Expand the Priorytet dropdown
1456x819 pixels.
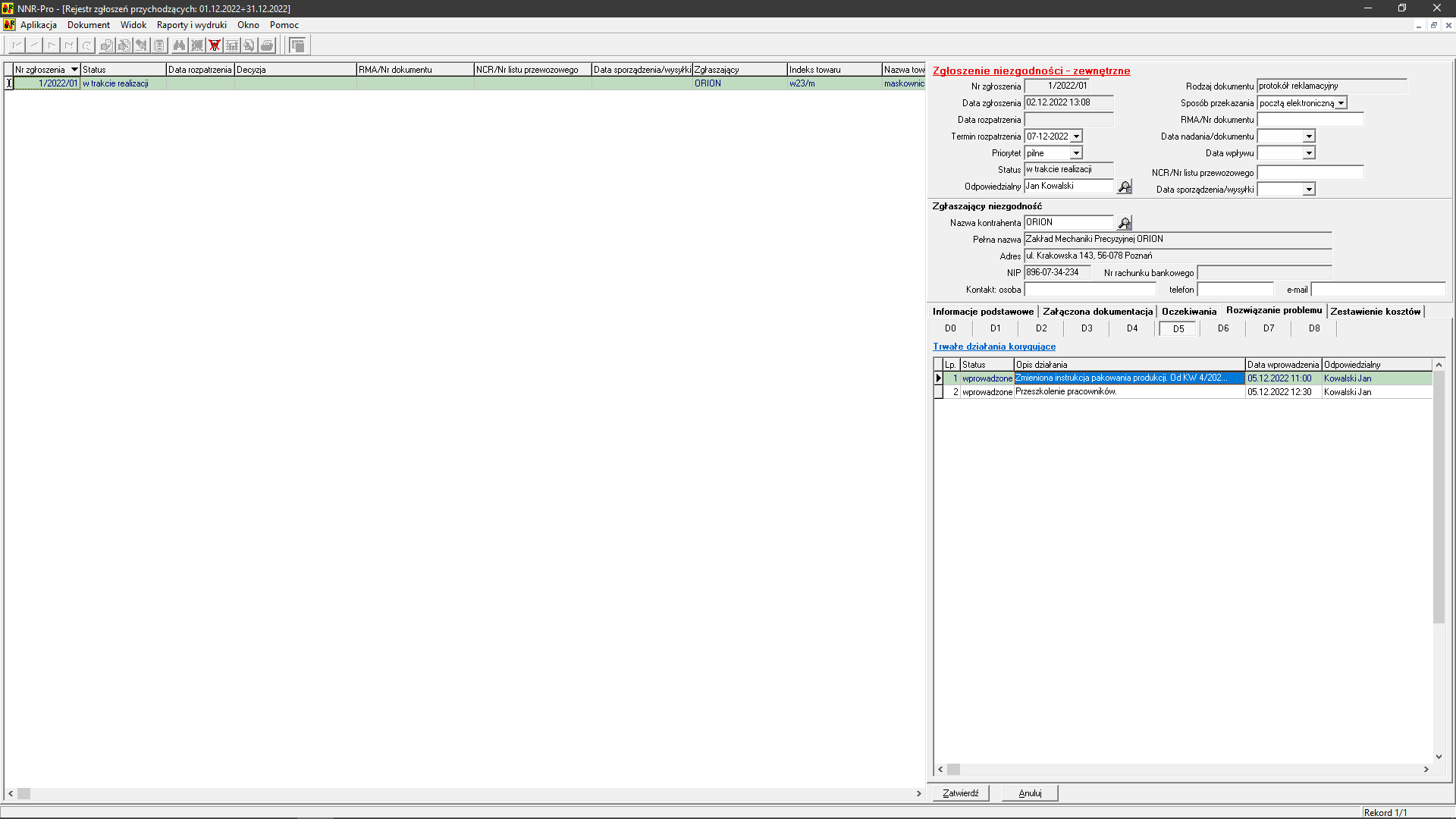(x=1076, y=153)
